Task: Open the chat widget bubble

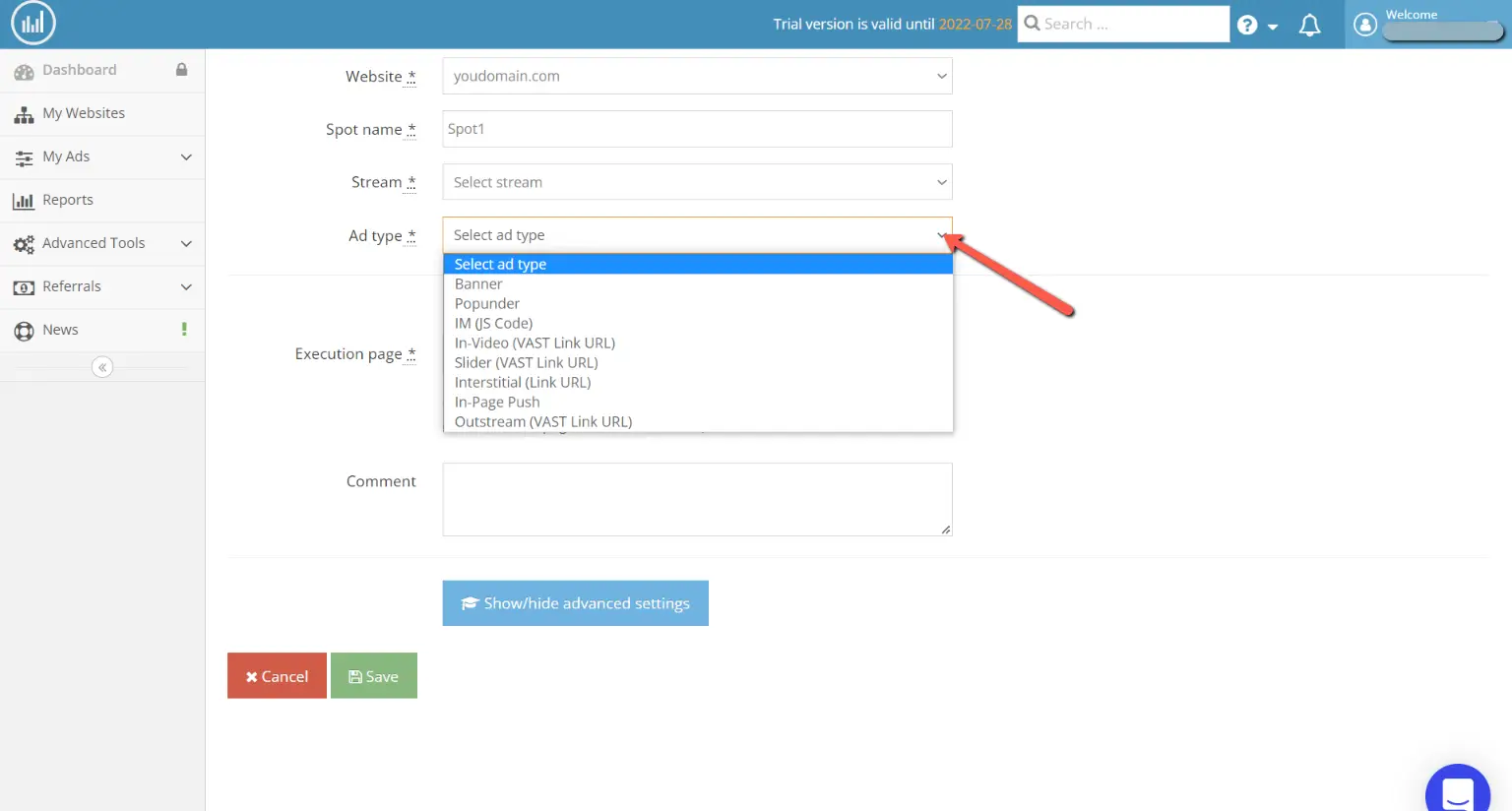Action: tap(1457, 790)
